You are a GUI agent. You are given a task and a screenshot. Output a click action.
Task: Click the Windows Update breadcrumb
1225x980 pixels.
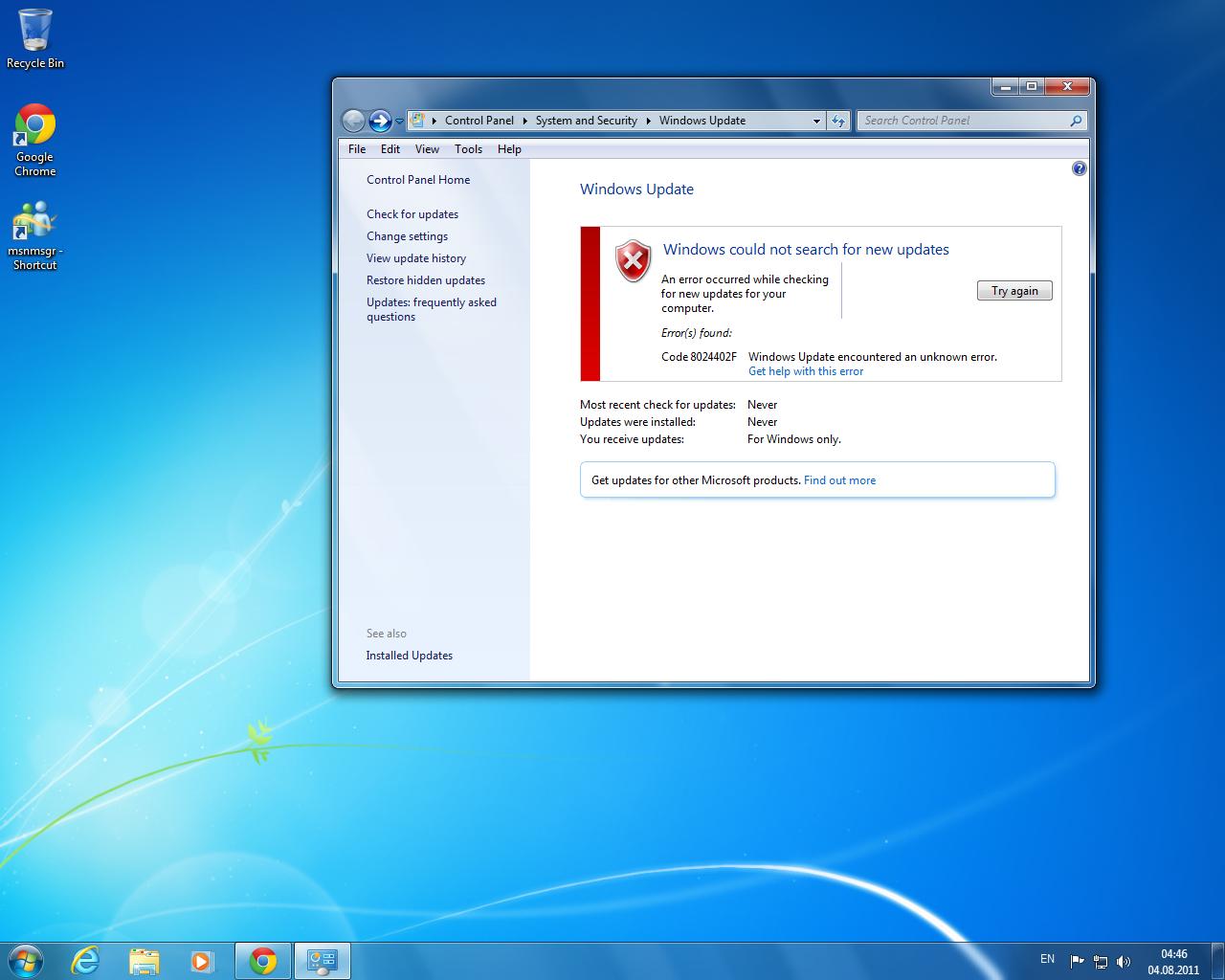click(702, 121)
